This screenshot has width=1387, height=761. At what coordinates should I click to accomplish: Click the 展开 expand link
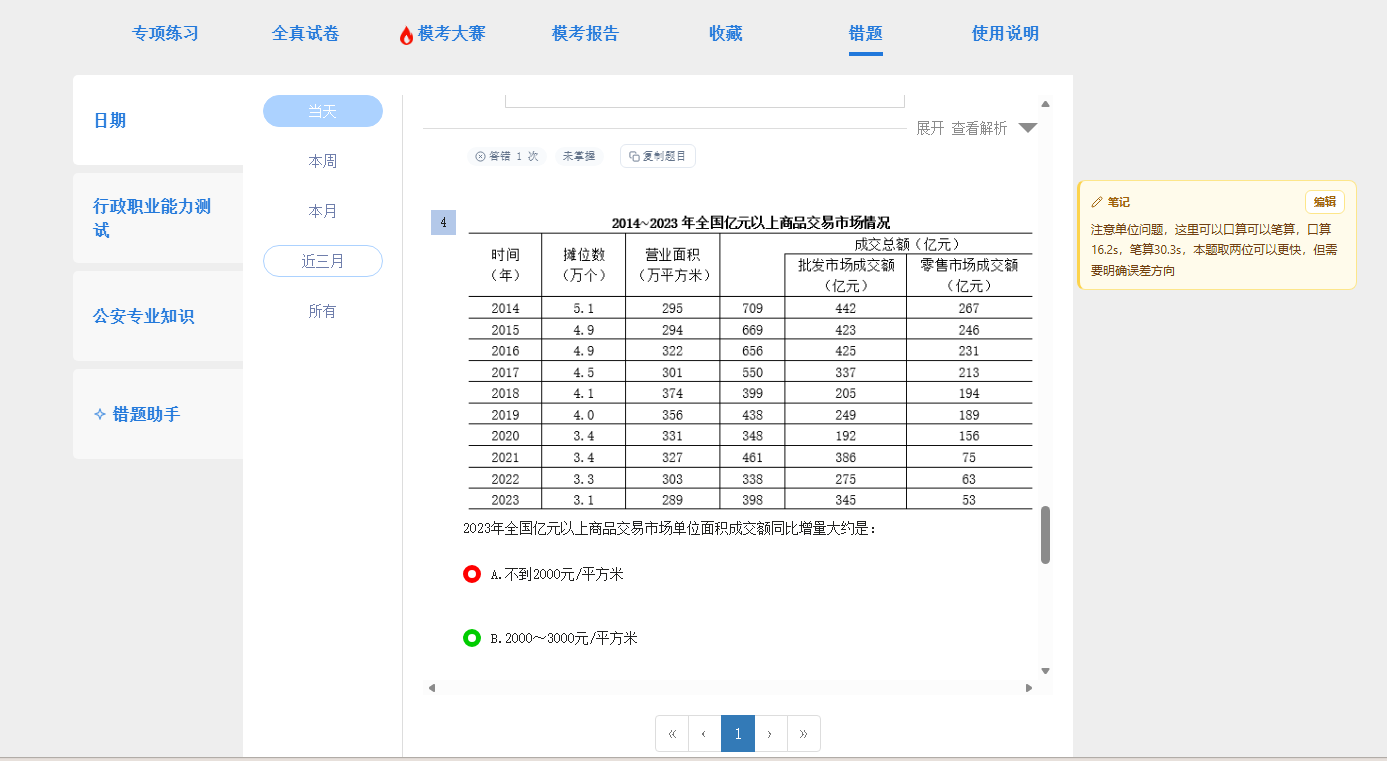click(x=930, y=128)
